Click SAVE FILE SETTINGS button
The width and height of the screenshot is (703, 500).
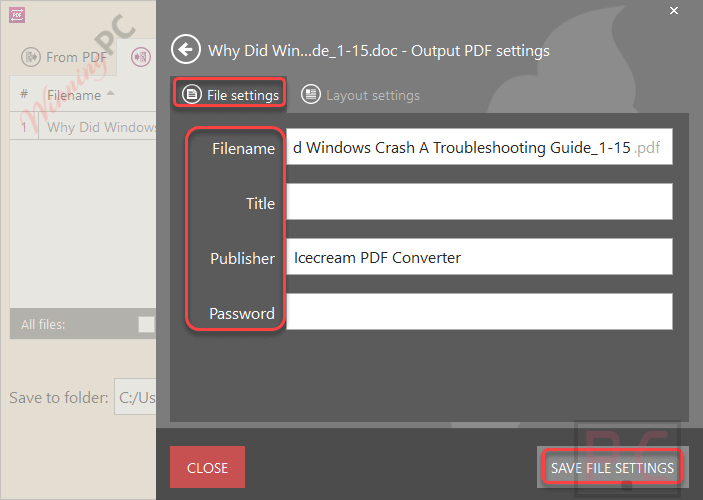tap(612, 467)
